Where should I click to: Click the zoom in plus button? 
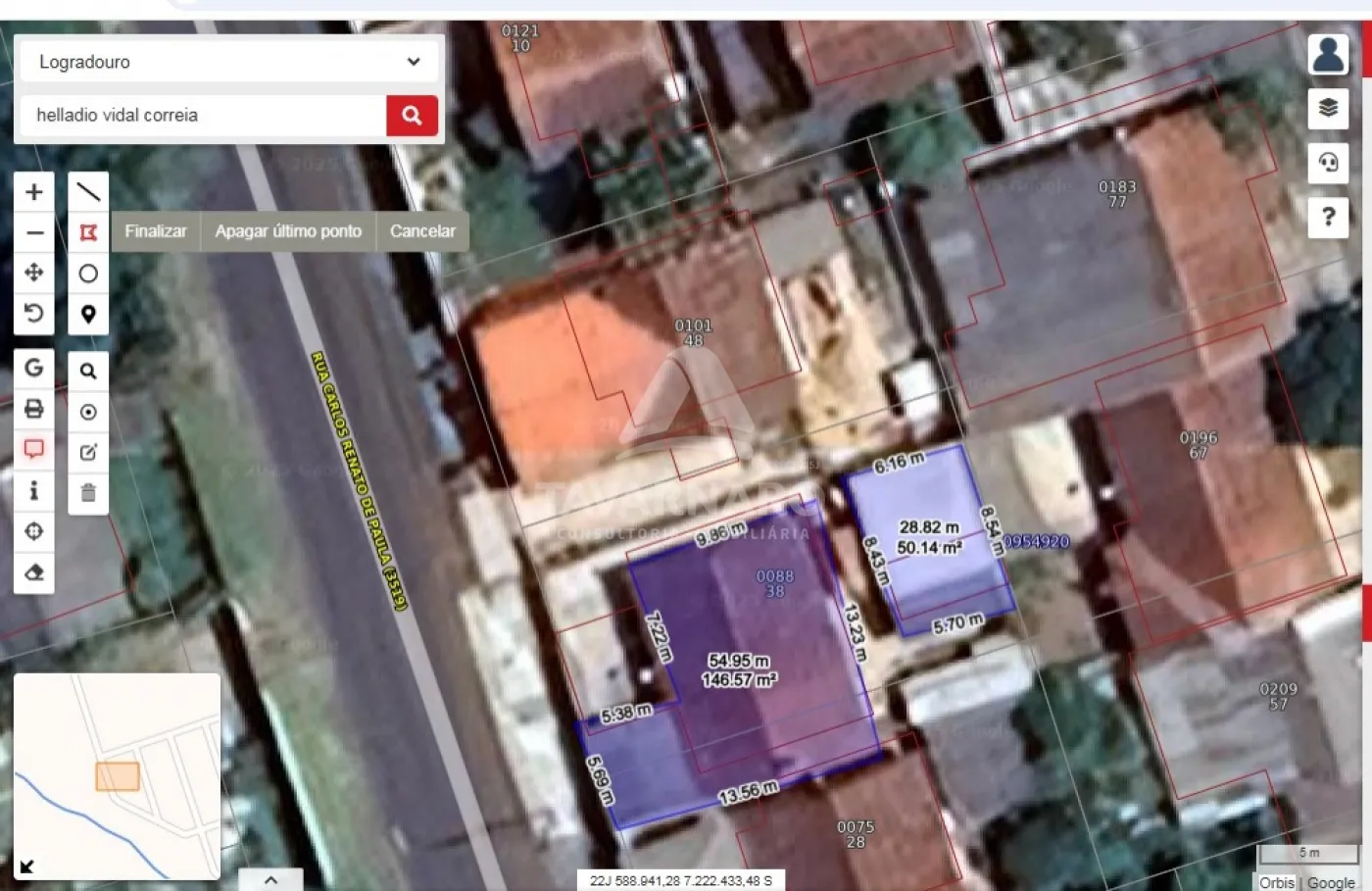(x=33, y=192)
